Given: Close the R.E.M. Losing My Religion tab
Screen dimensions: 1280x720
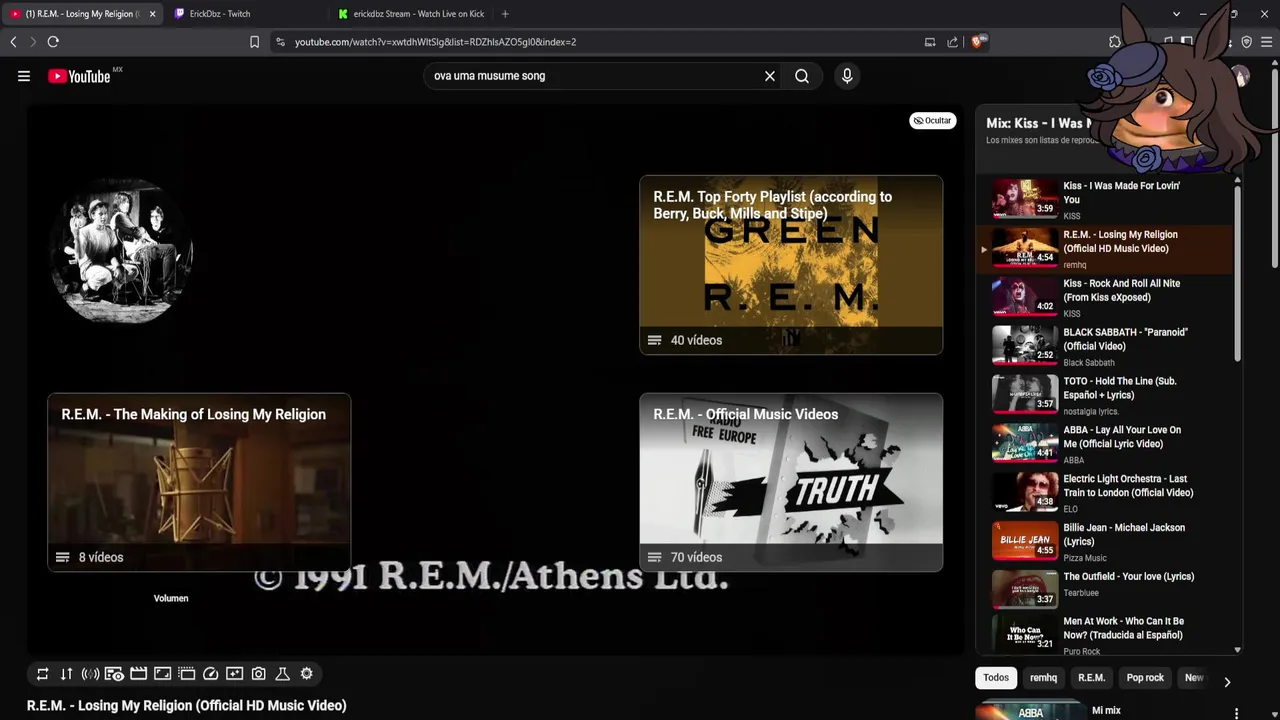Looking at the screenshot, I should click(x=152, y=14).
